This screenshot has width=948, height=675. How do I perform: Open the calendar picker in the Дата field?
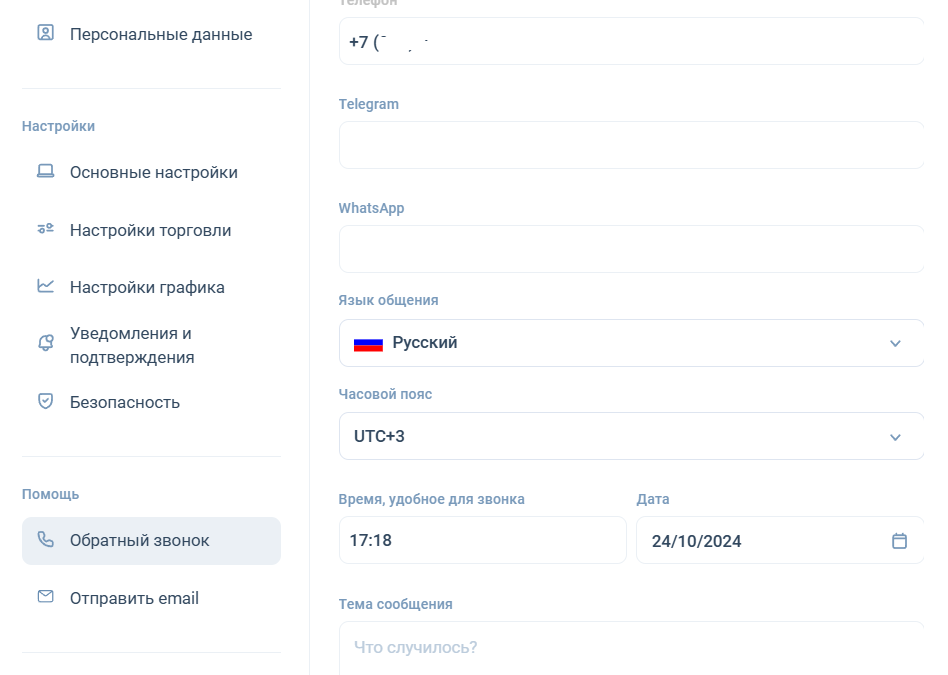899,541
